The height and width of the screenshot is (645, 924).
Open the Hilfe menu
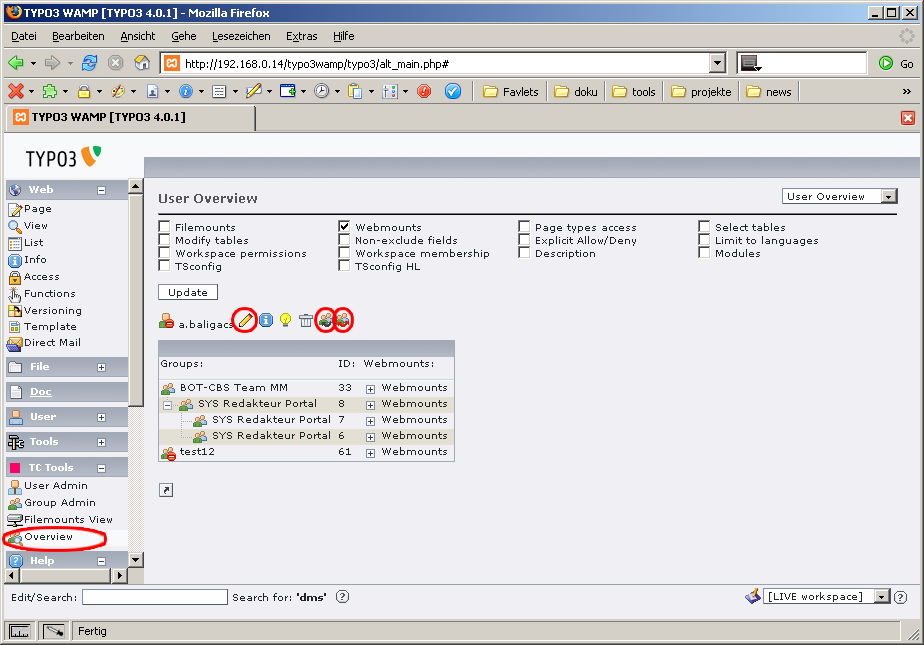[x=344, y=36]
